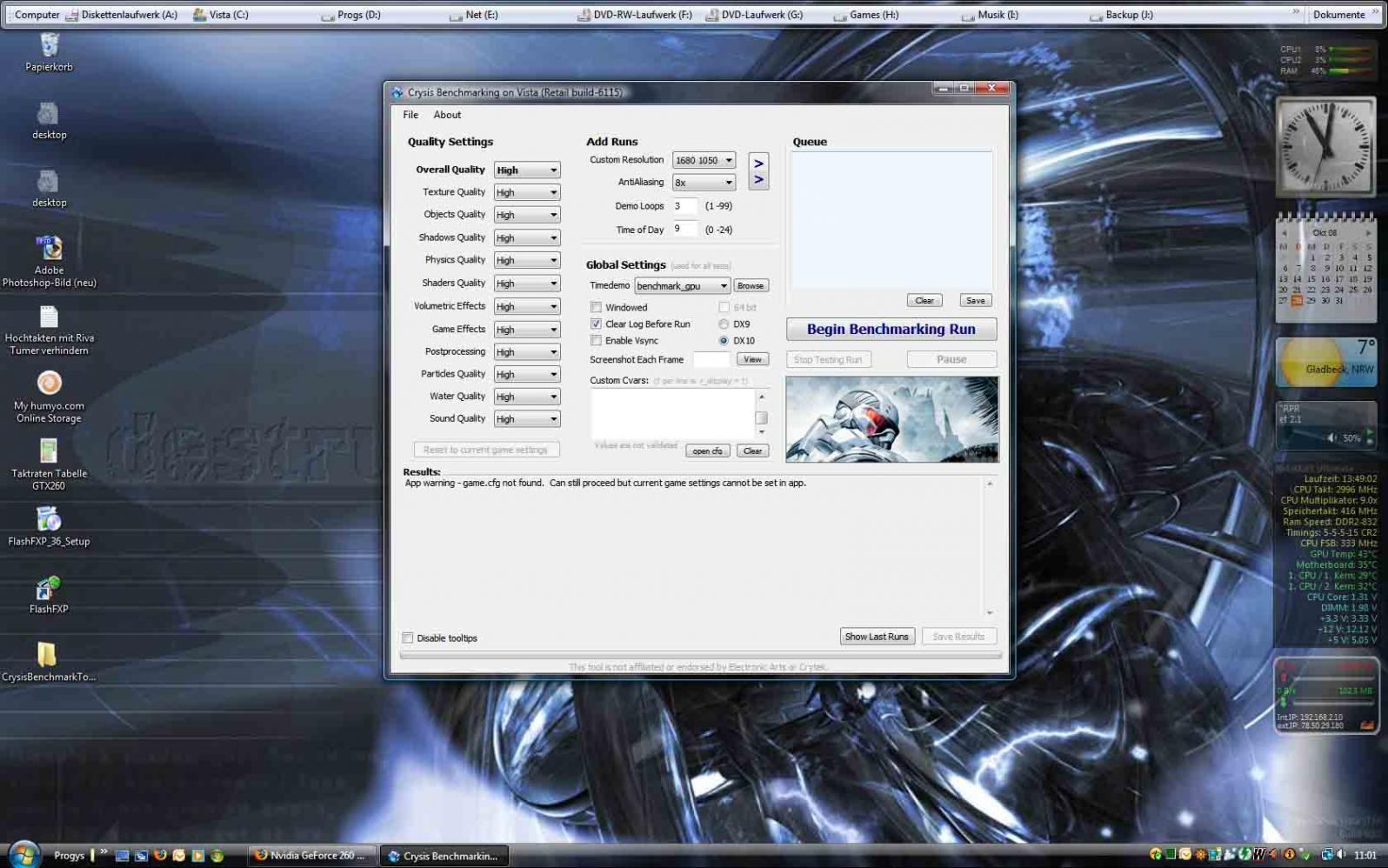This screenshot has width=1388, height=868.
Task: Click upper add-run arrow button
Action: tap(758, 164)
